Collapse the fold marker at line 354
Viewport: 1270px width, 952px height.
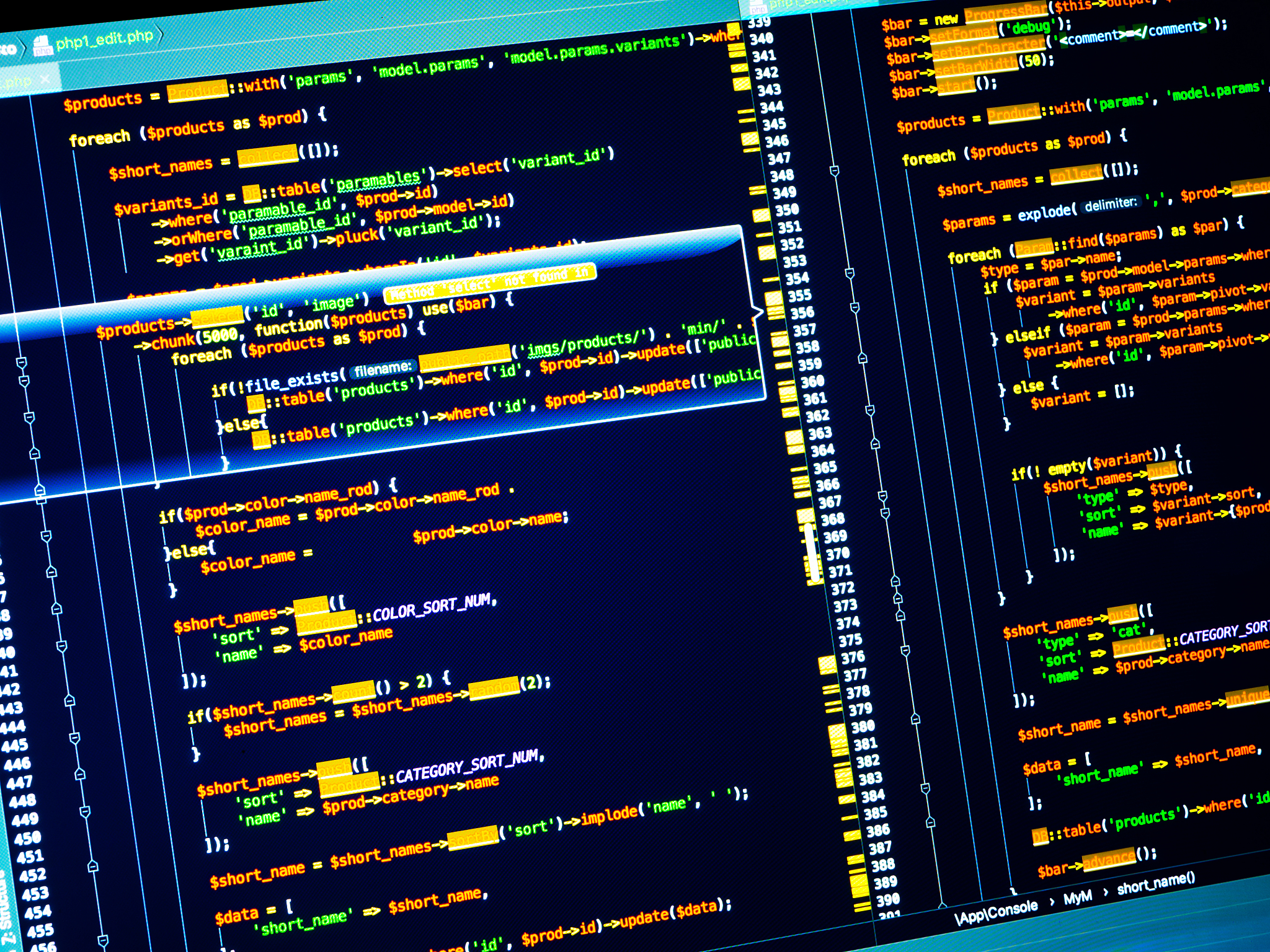(x=850, y=273)
